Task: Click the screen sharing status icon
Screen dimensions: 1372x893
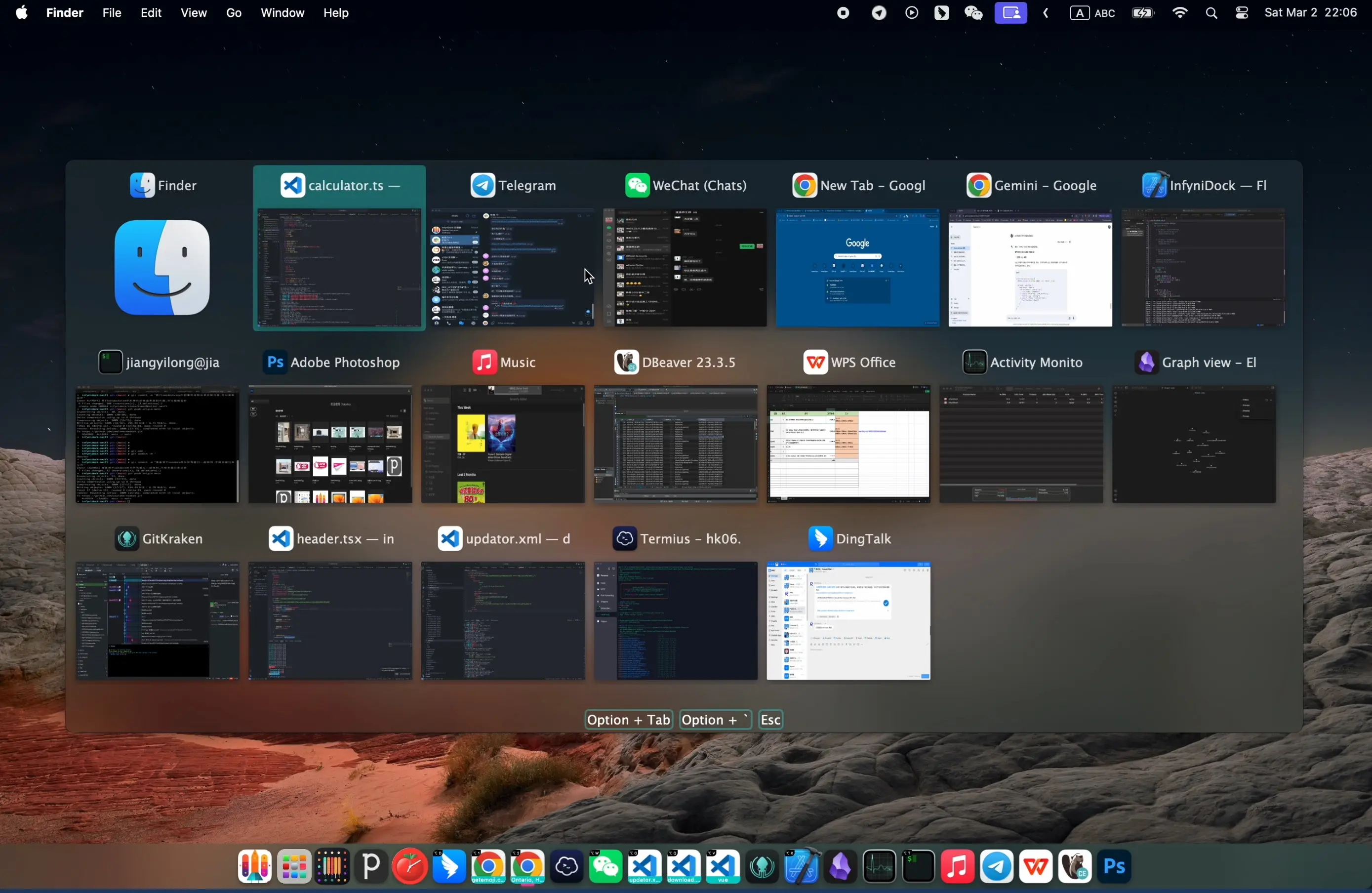Action: pyautogui.click(x=1010, y=13)
